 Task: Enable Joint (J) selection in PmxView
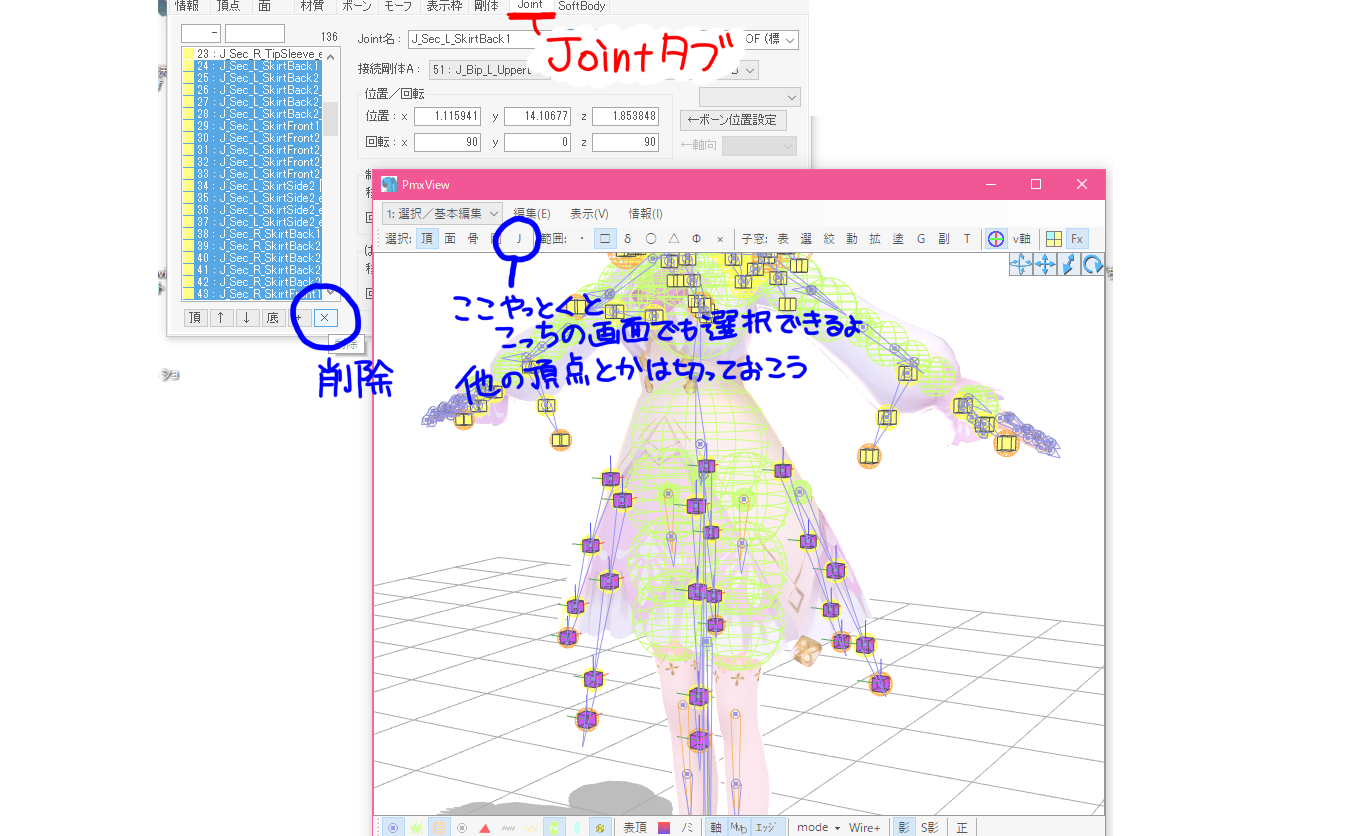pos(519,239)
